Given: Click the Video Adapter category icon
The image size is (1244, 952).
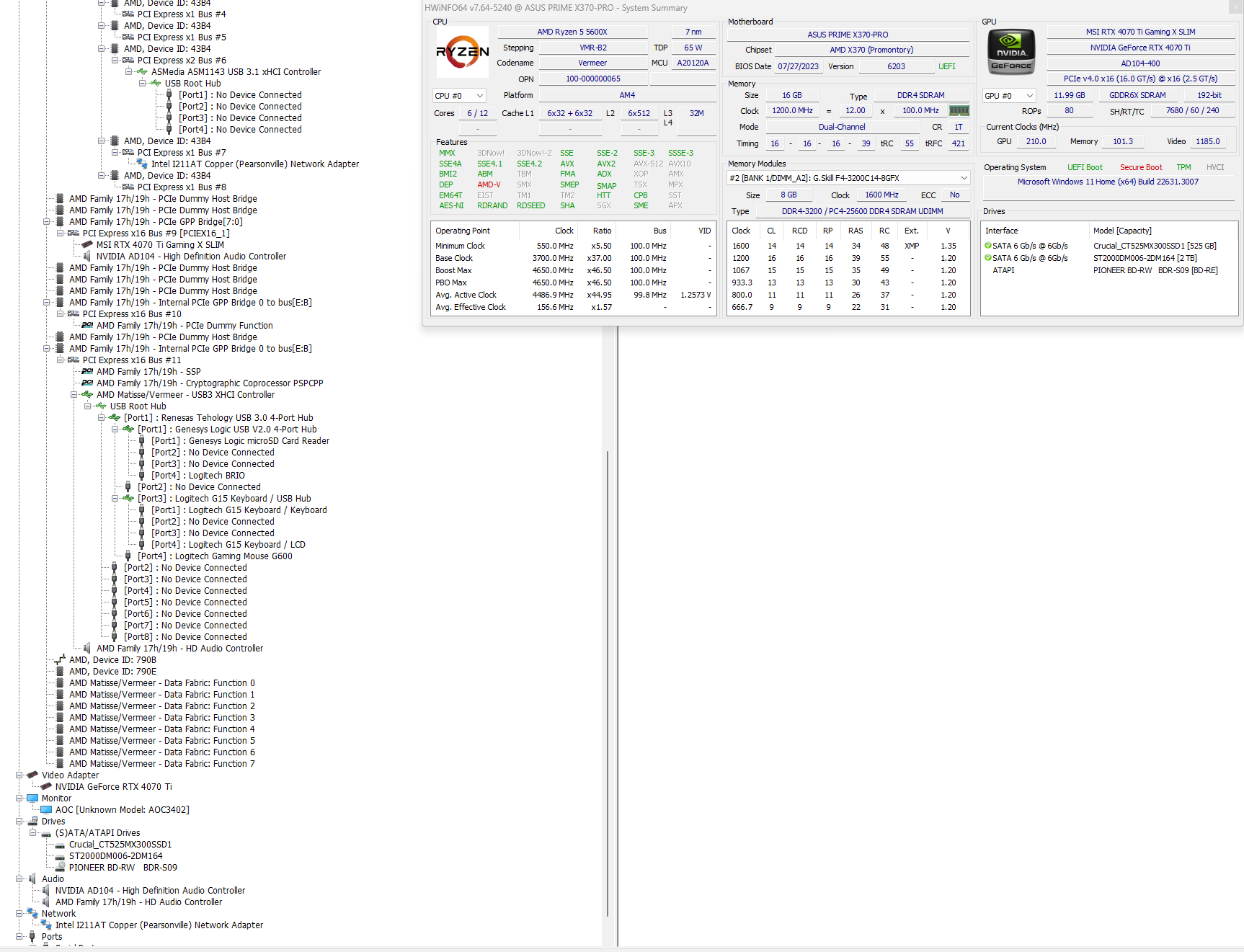Looking at the screenshot, I should pyautogui.click(x=32, y=775).
